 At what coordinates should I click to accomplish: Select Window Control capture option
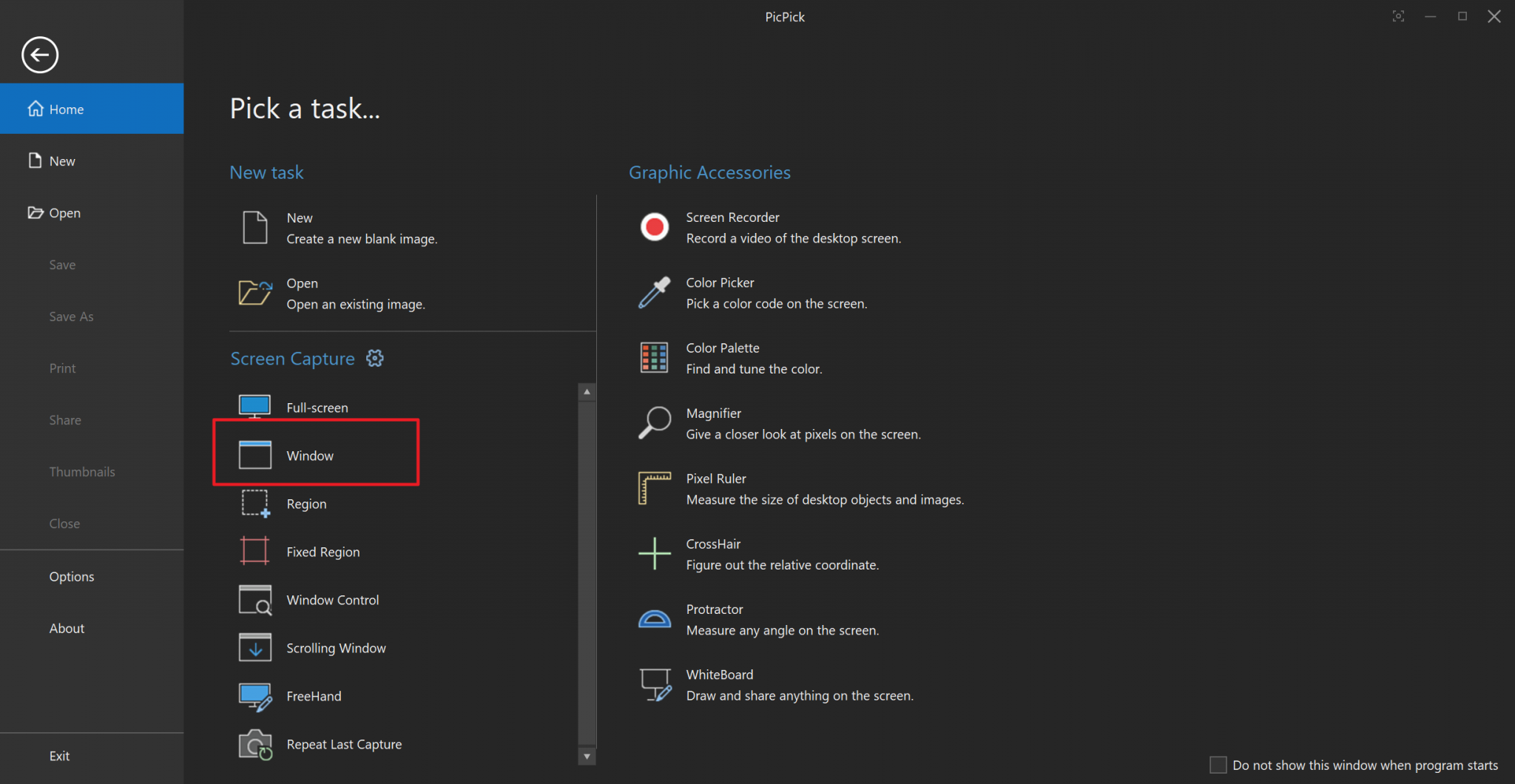332,600
